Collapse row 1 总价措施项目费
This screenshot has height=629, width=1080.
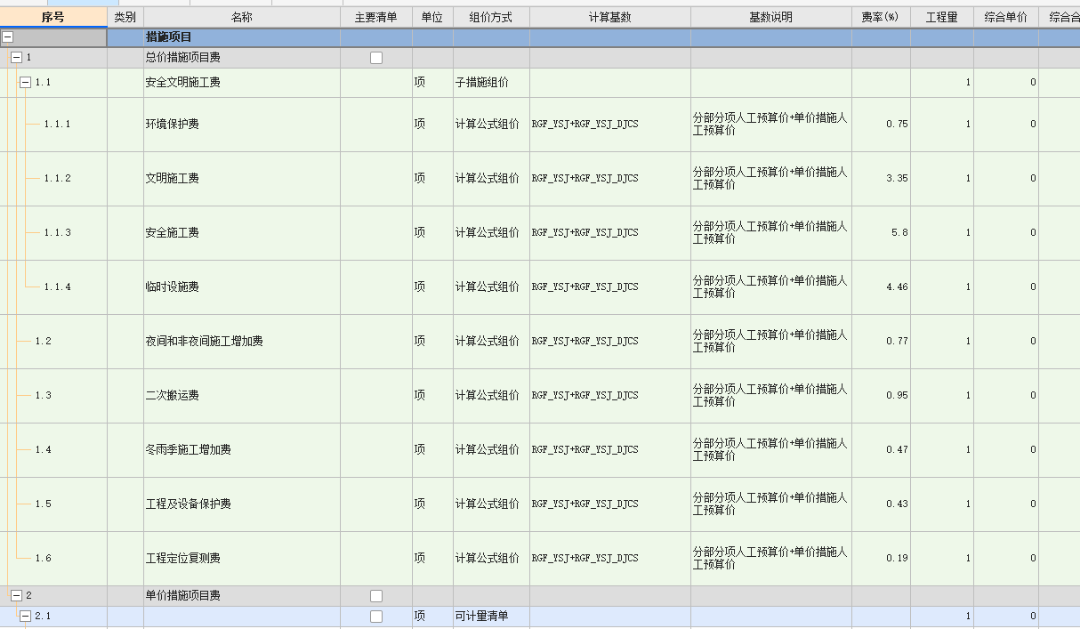17,58
